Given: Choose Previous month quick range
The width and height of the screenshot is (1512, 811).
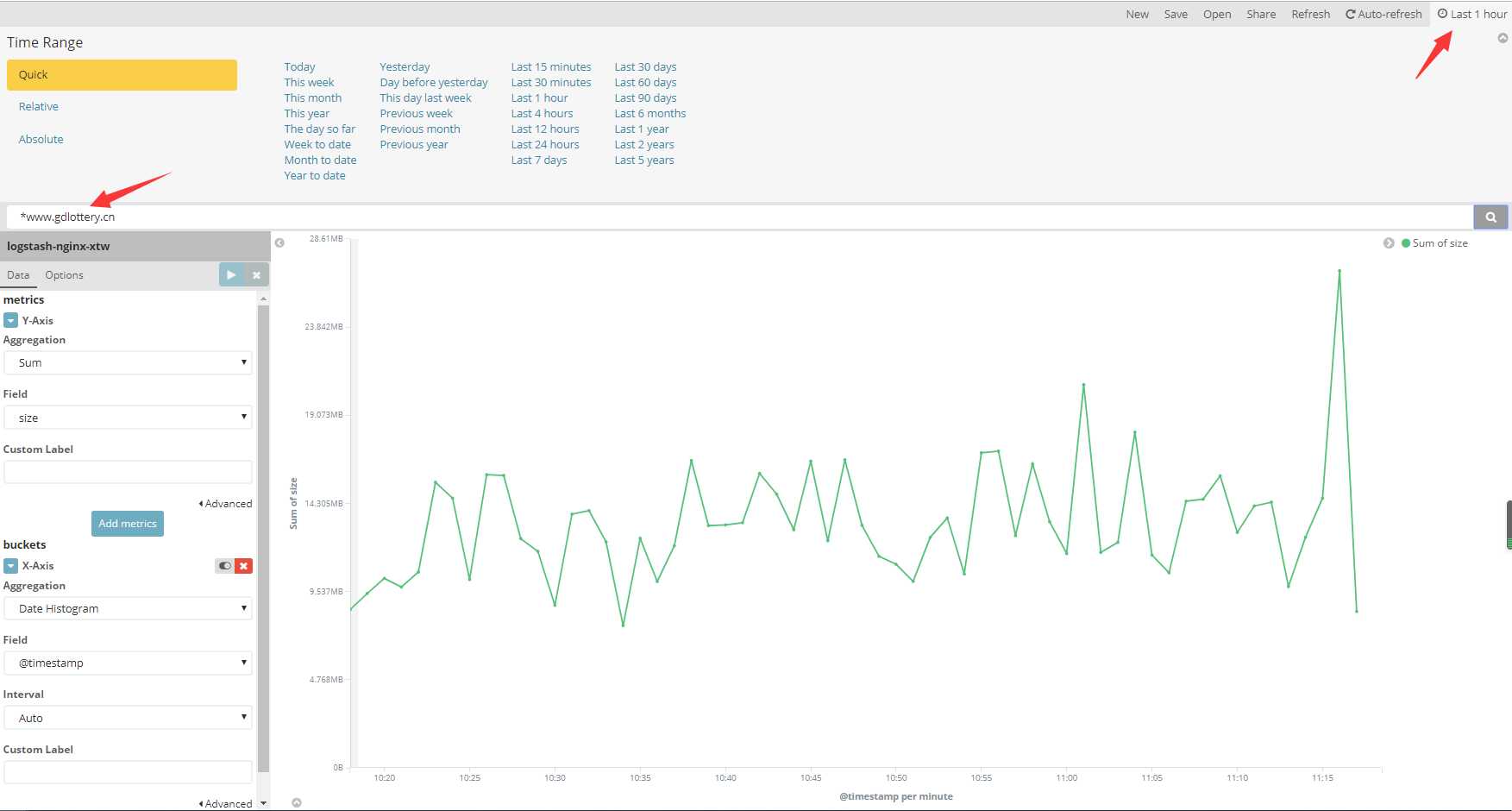Looking at the screenshot, I should click(420, 129).
